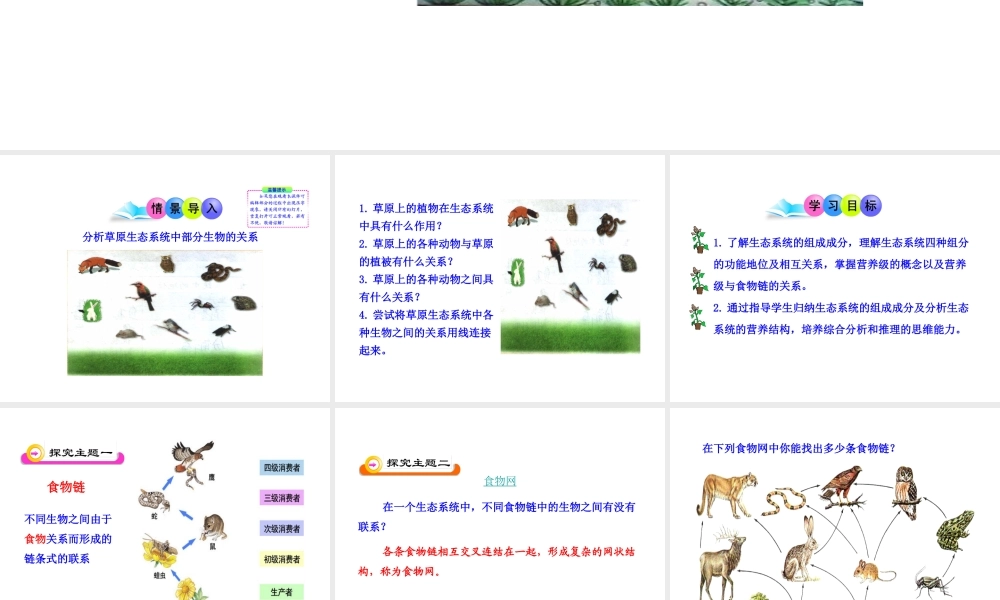Open the 学习目标 slide thumbnail
The width and height of the screenshot is (1000, 600).
click(835, 278)
